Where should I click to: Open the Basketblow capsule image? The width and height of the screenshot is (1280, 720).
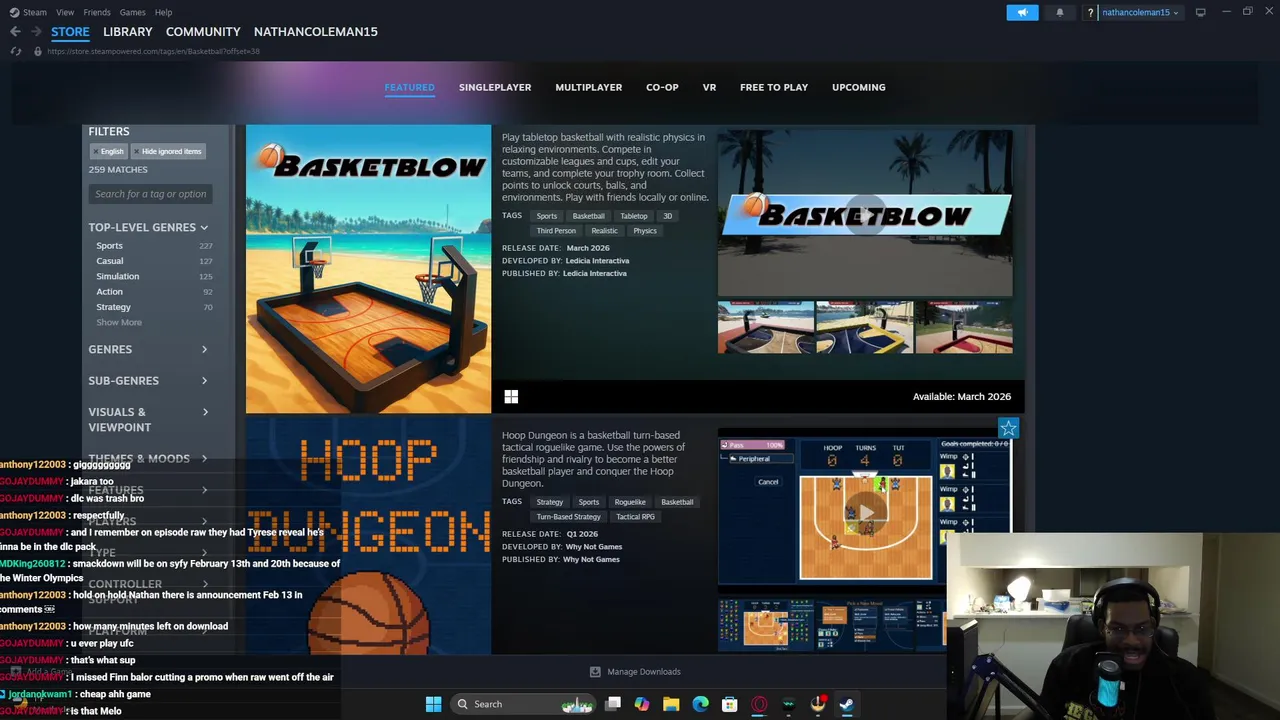coord(368,269)
